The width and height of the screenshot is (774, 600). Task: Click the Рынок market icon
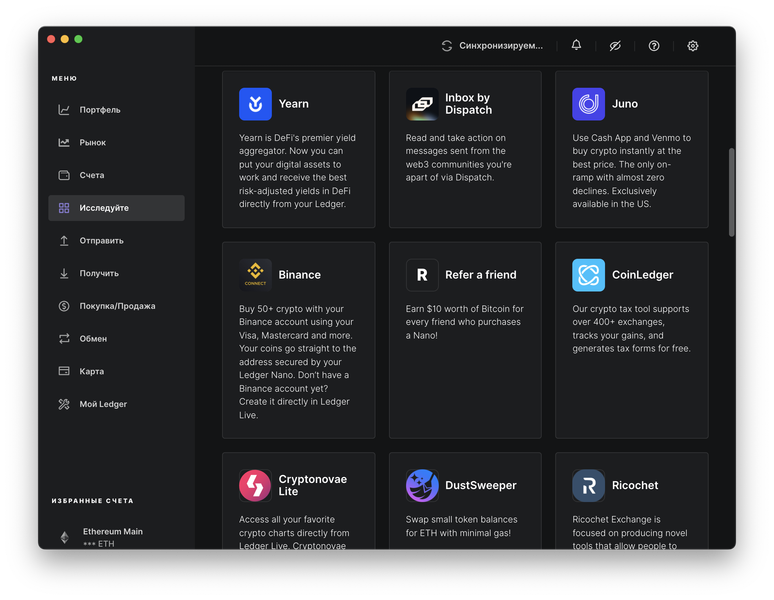tap(64, 143)
